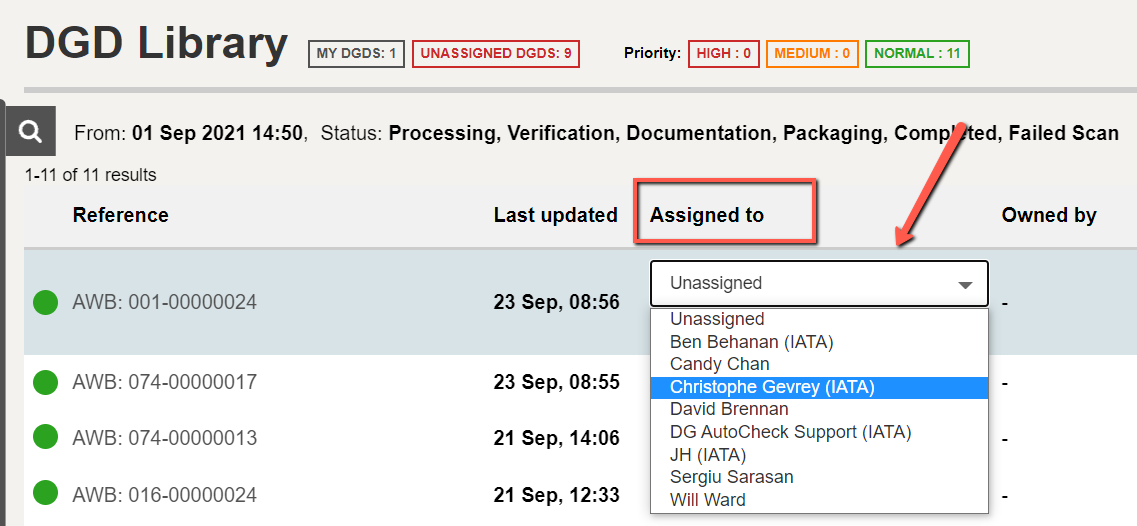Open AWB: 074-00000017 reference row
This screenshot has height=526, width=1137.
[x=164, y=382]
